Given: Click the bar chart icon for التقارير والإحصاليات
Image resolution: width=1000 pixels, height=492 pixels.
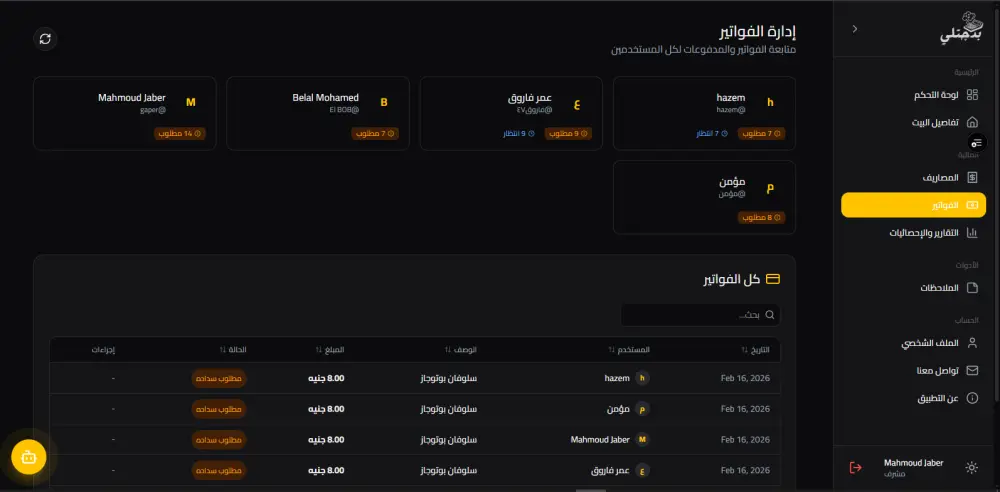Looking at the screenshot, I should coord(972,233).
